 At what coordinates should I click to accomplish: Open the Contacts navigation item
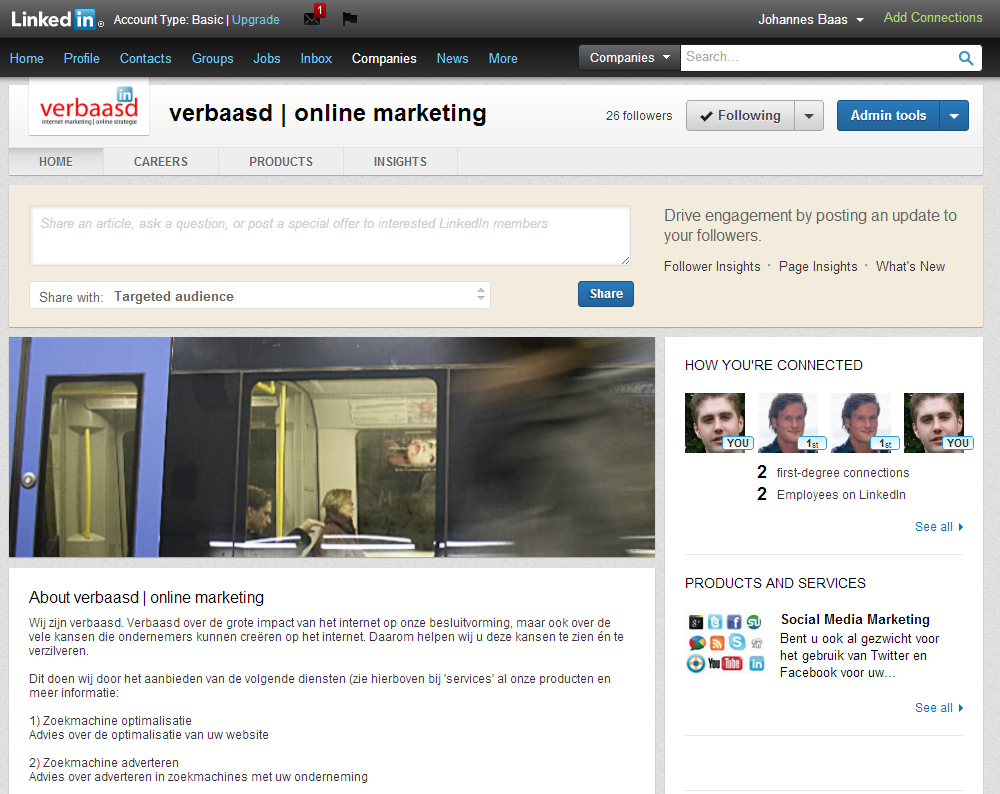coord(145,59)
